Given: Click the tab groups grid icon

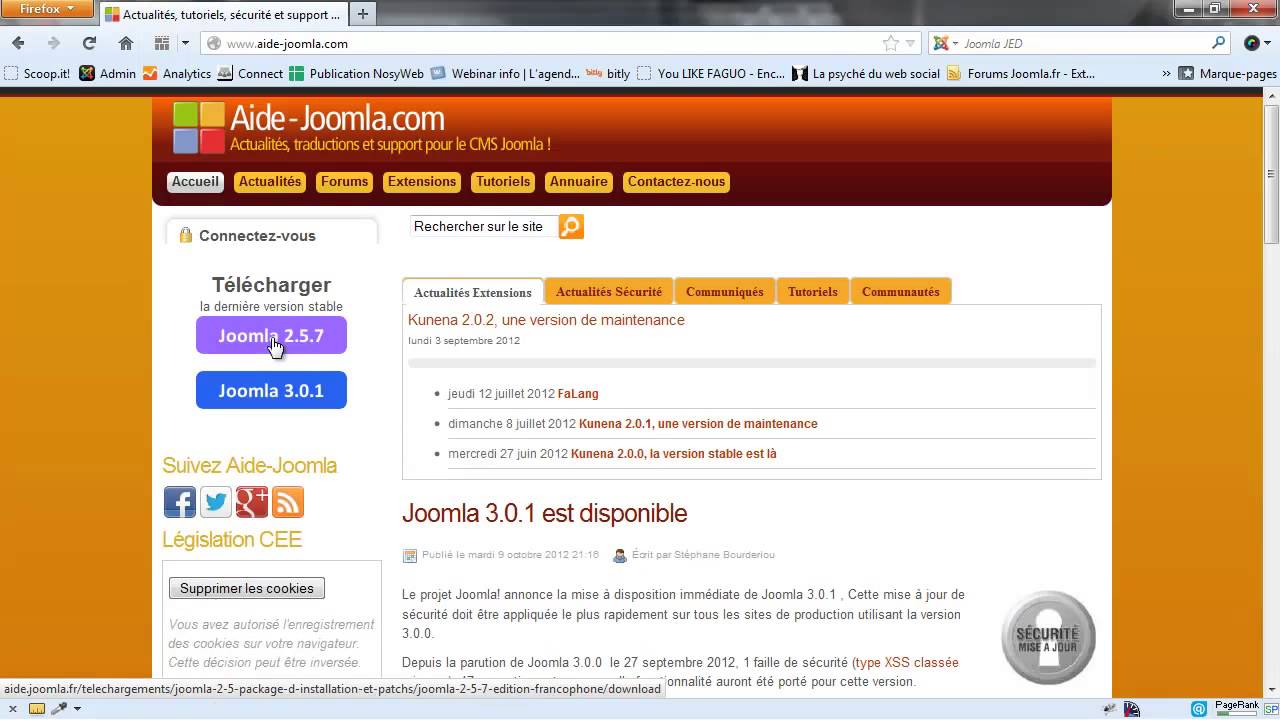Looking at the screenshot, I should tap(161, 43).
